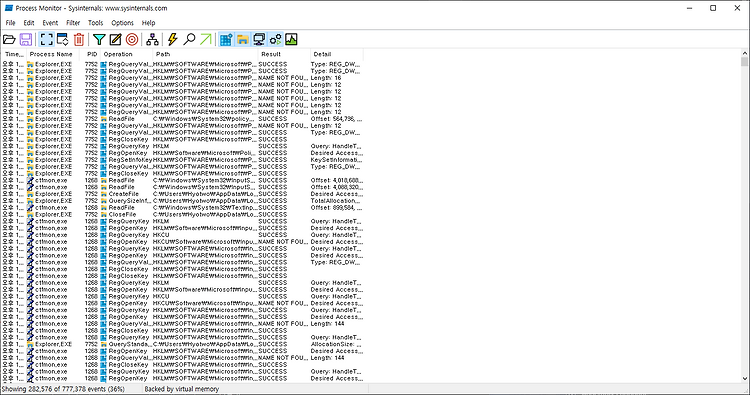
Task: Click the Result column header
Action: pos(284,54)
